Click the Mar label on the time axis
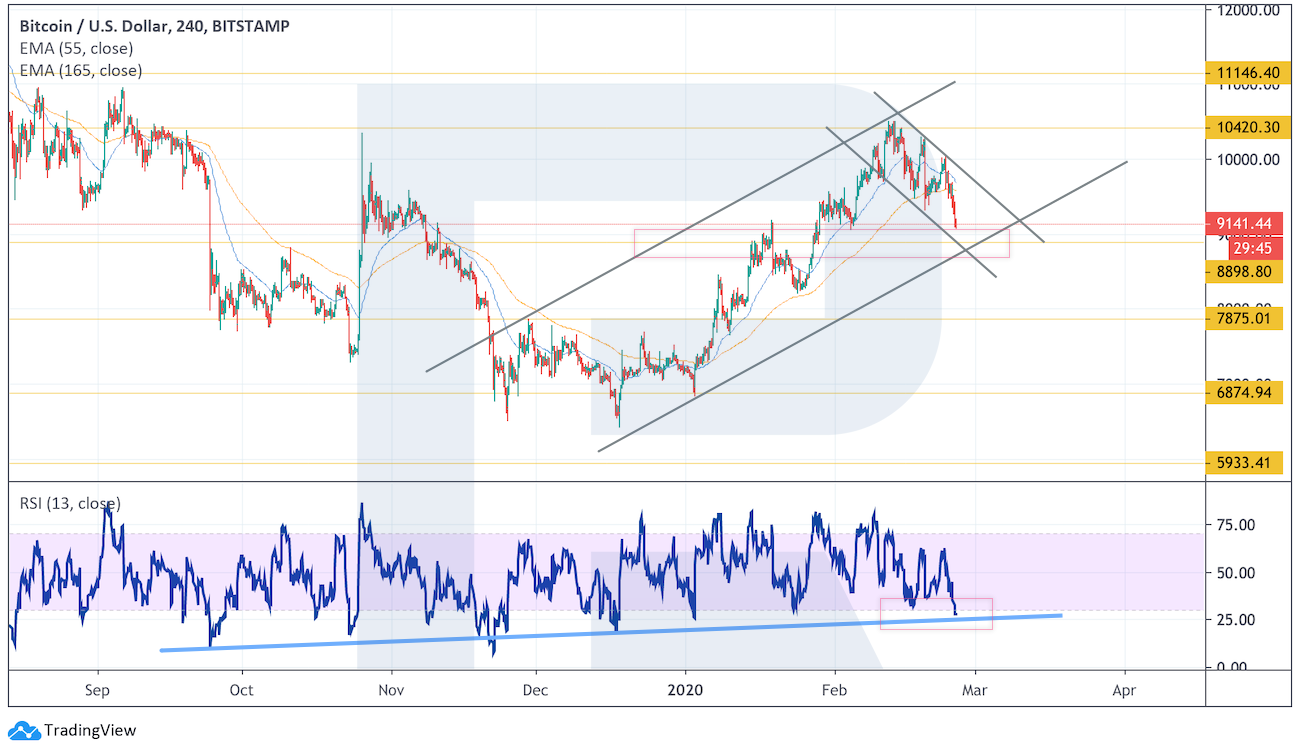The image size is (1300, 754). coord(974,690)
